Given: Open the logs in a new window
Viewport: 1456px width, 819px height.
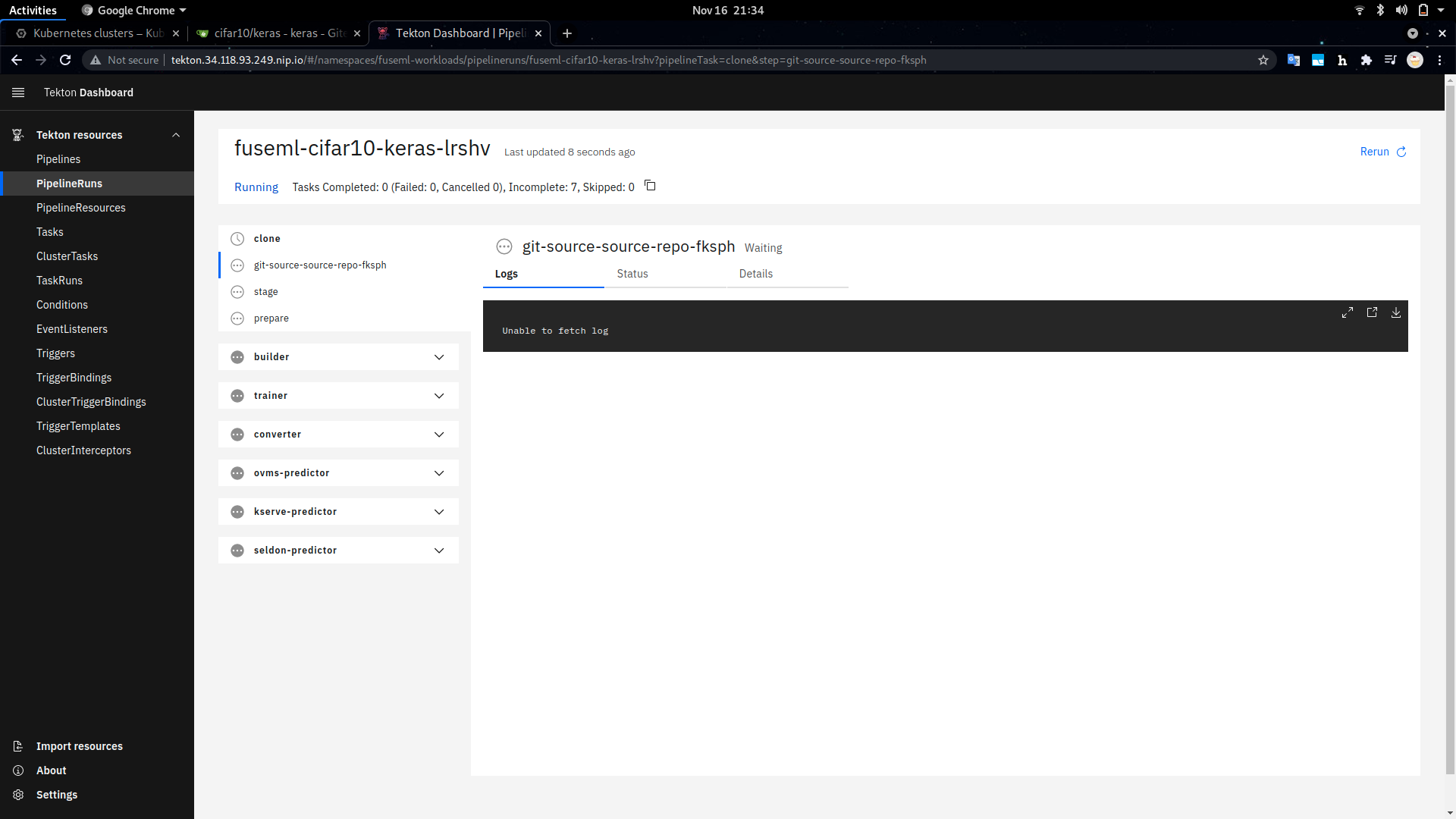Looking at the screenshot, I should (x=1372, y=312).
